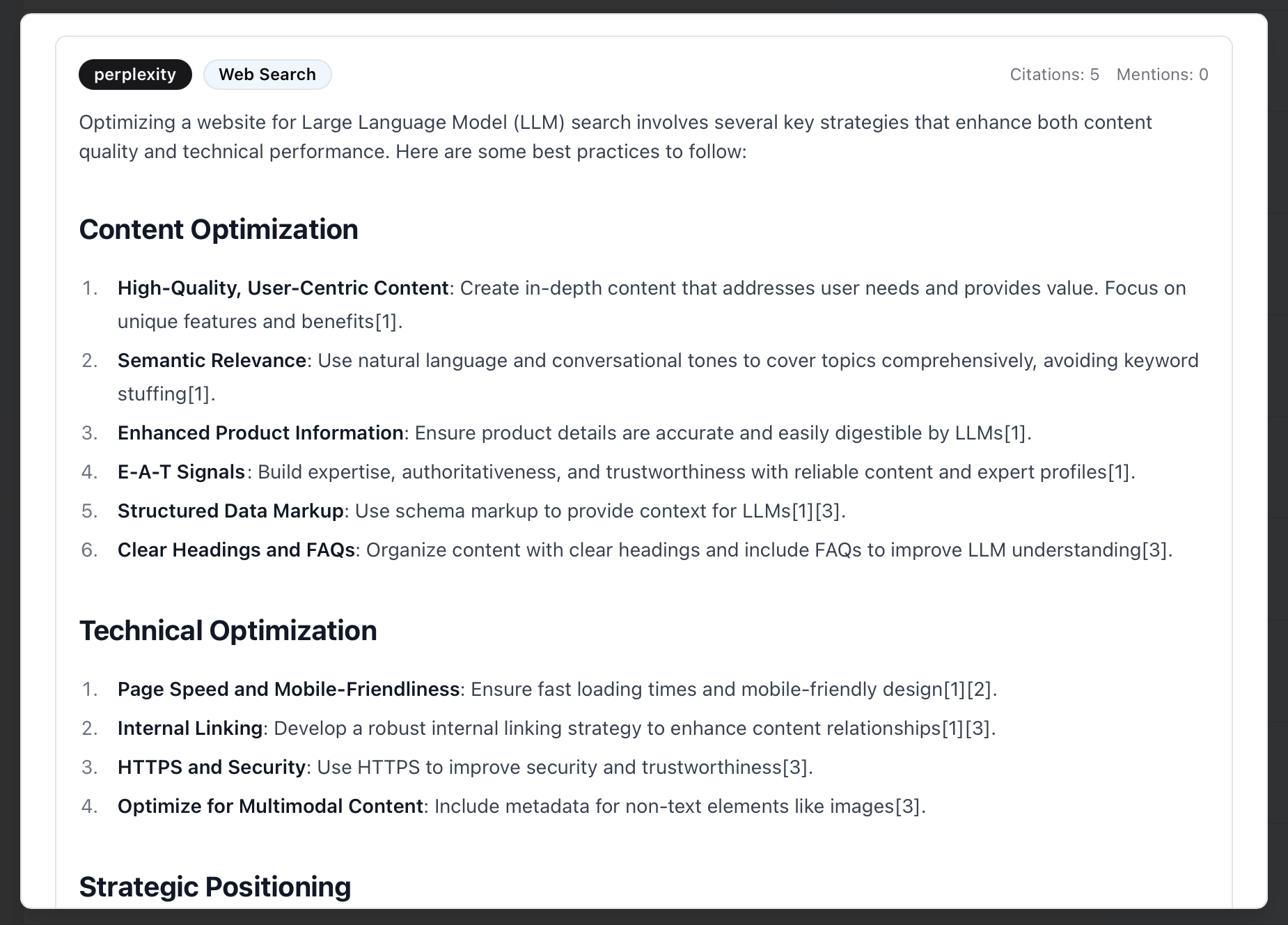
Task: Click the Strategic Positioning heading
Action: [x=214, y=887]
